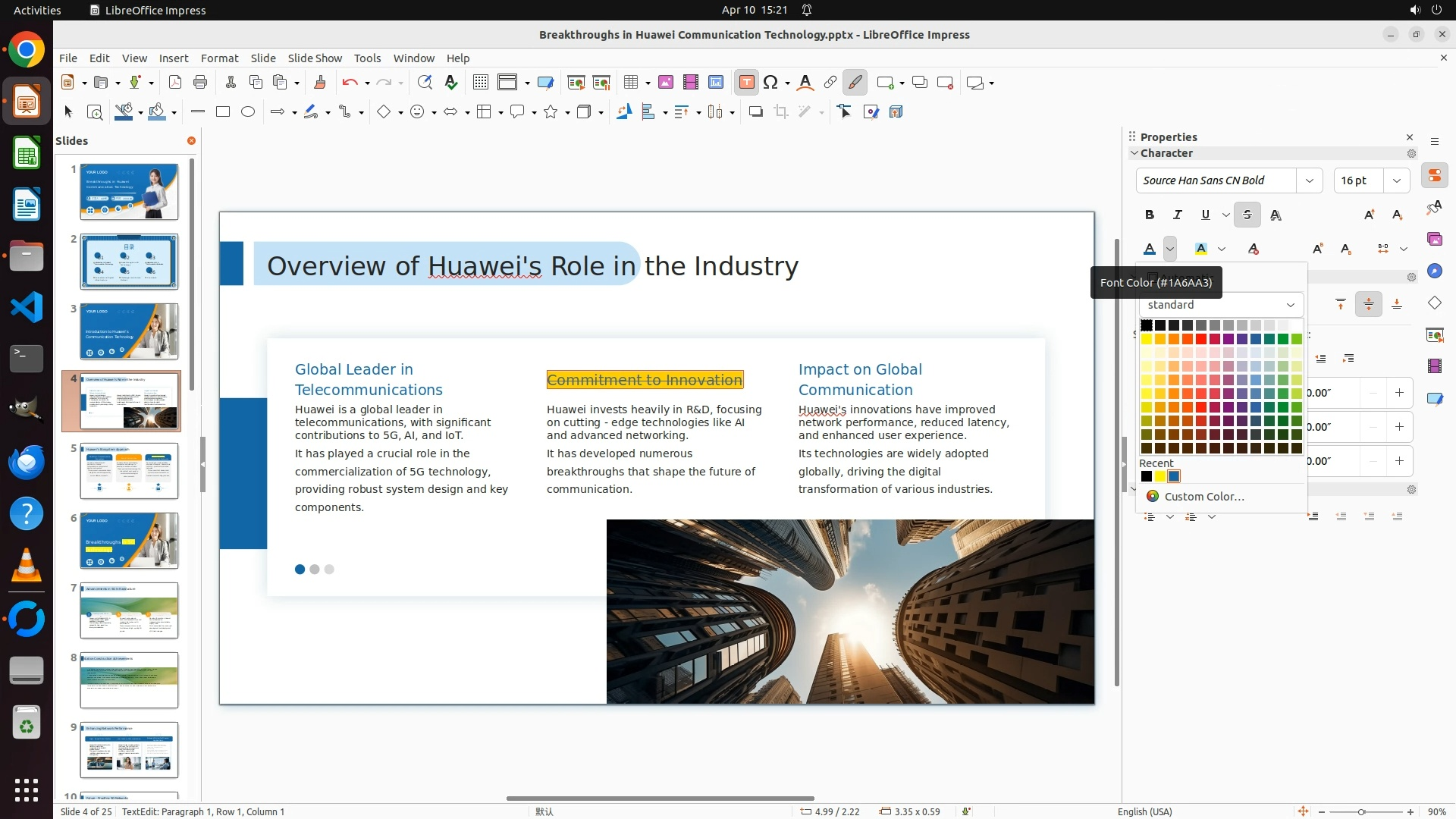
Task: Pick the yellow recent color swatch
Action: pyautogui.click(x=1159, y=477)
